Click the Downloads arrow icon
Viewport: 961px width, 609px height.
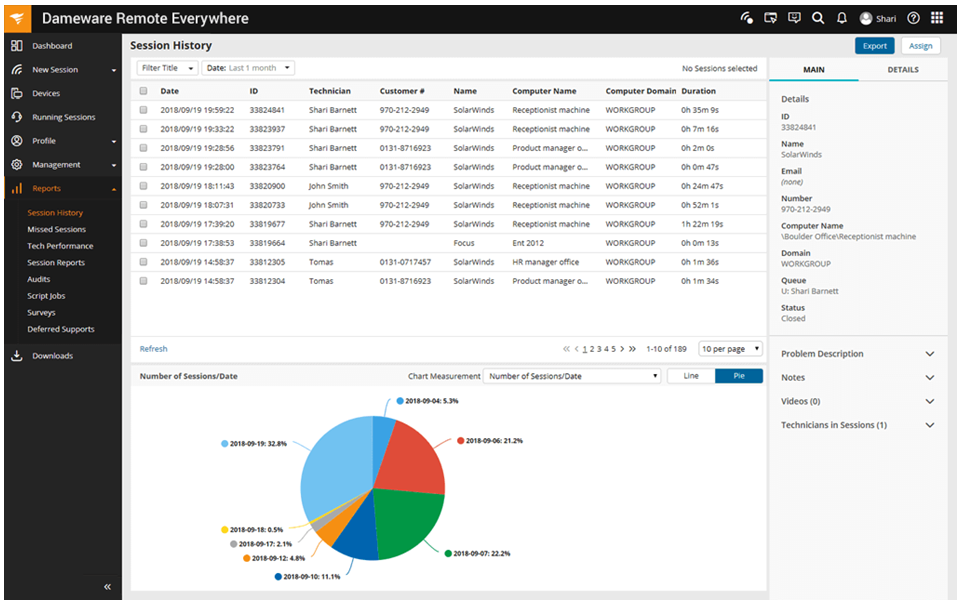click(x=17, y=356)
